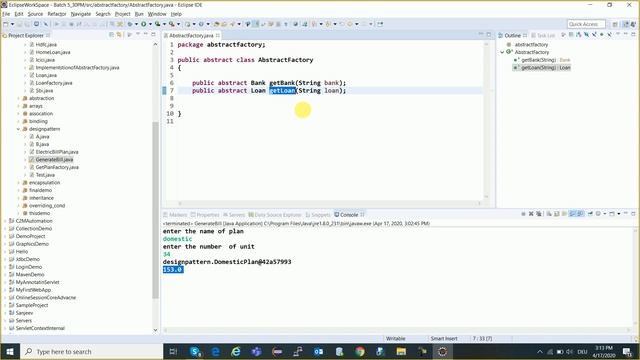Click Remove Launch X icon in Console
The height and width of the screenshot is (360, 640).
point(531,213)
